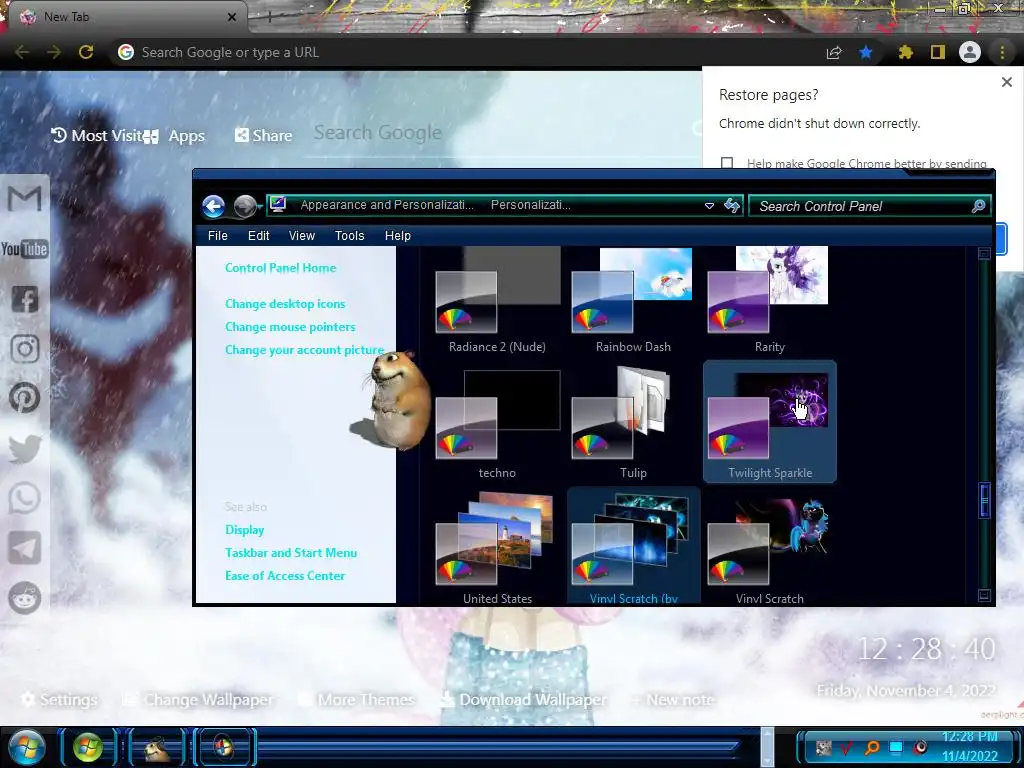Select Tulip theme
The image size is (1024, 768).
point(633,424)
